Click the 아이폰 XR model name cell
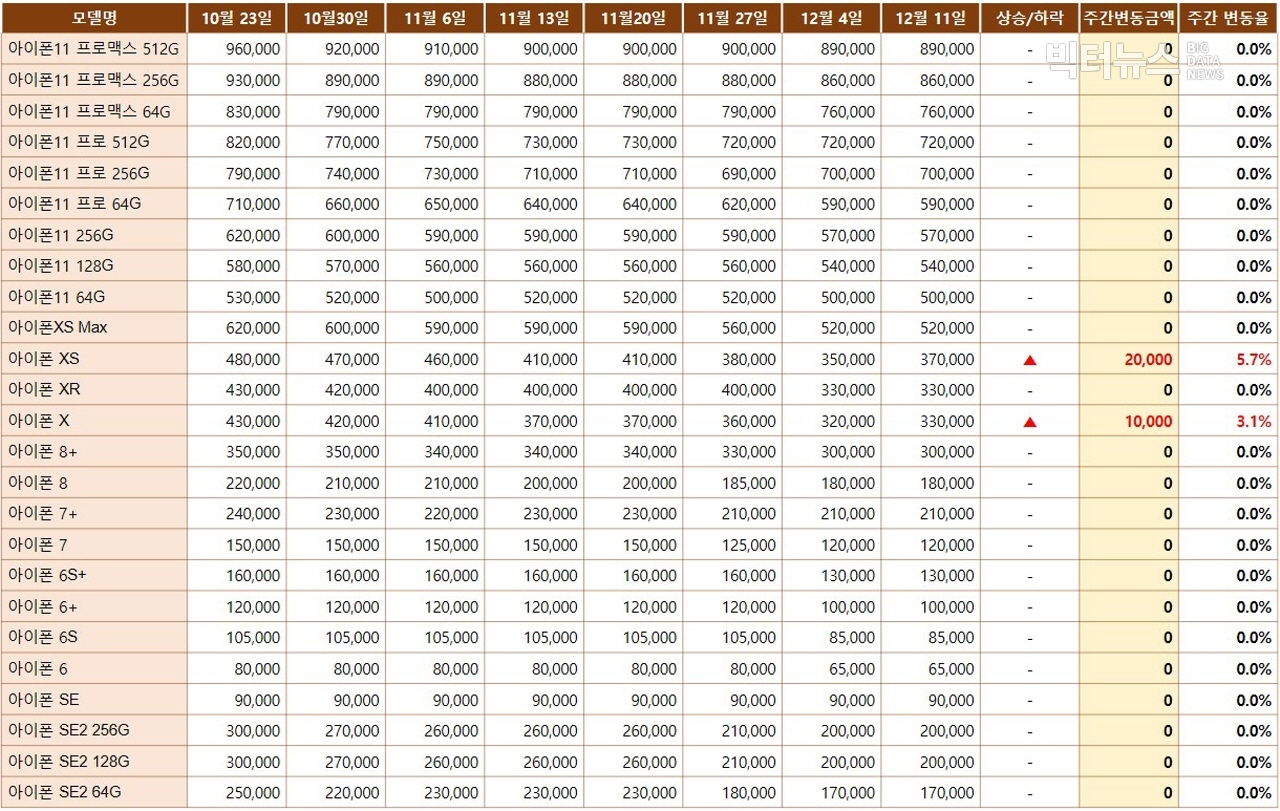This screenshot has width=1280, height=811. tap(94, 390)
